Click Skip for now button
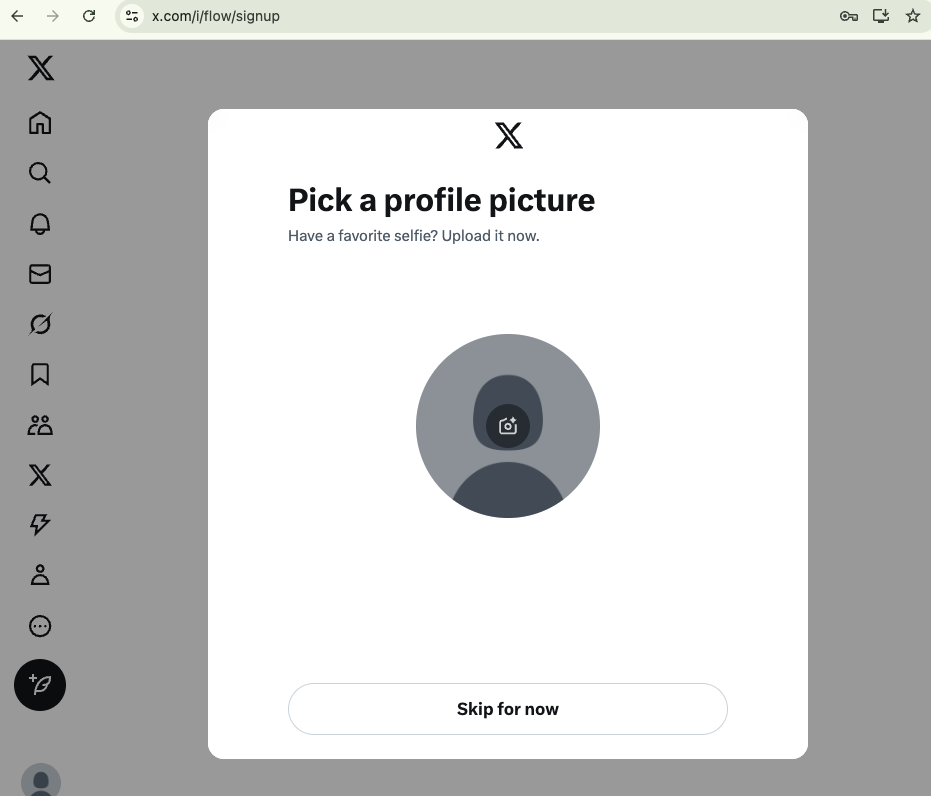 point(508,709)
